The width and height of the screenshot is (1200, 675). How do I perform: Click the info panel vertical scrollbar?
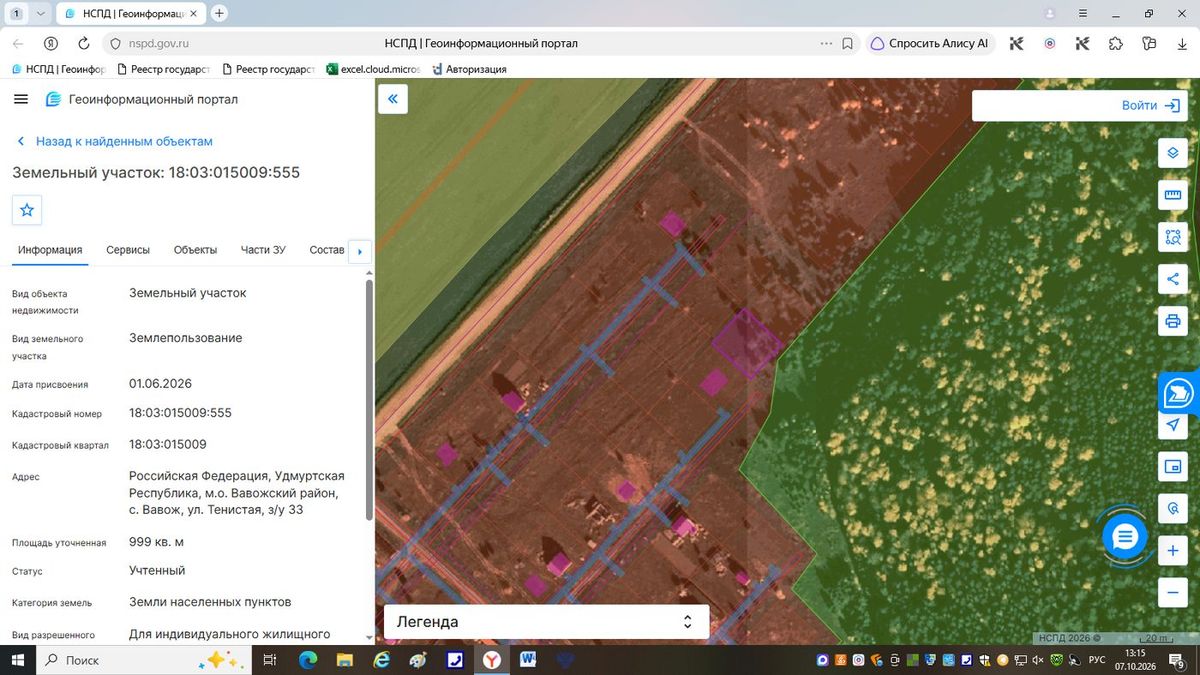[369, 400]
